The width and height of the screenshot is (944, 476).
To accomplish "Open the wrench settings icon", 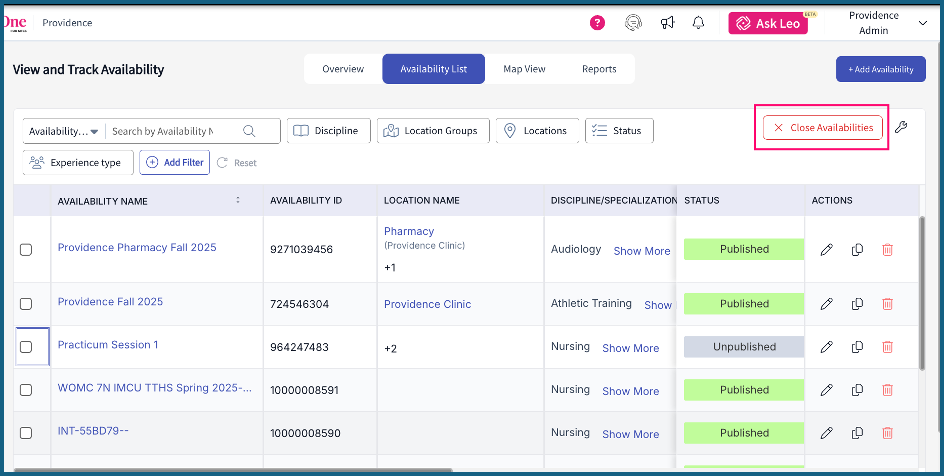I will (x=901, y=127).
